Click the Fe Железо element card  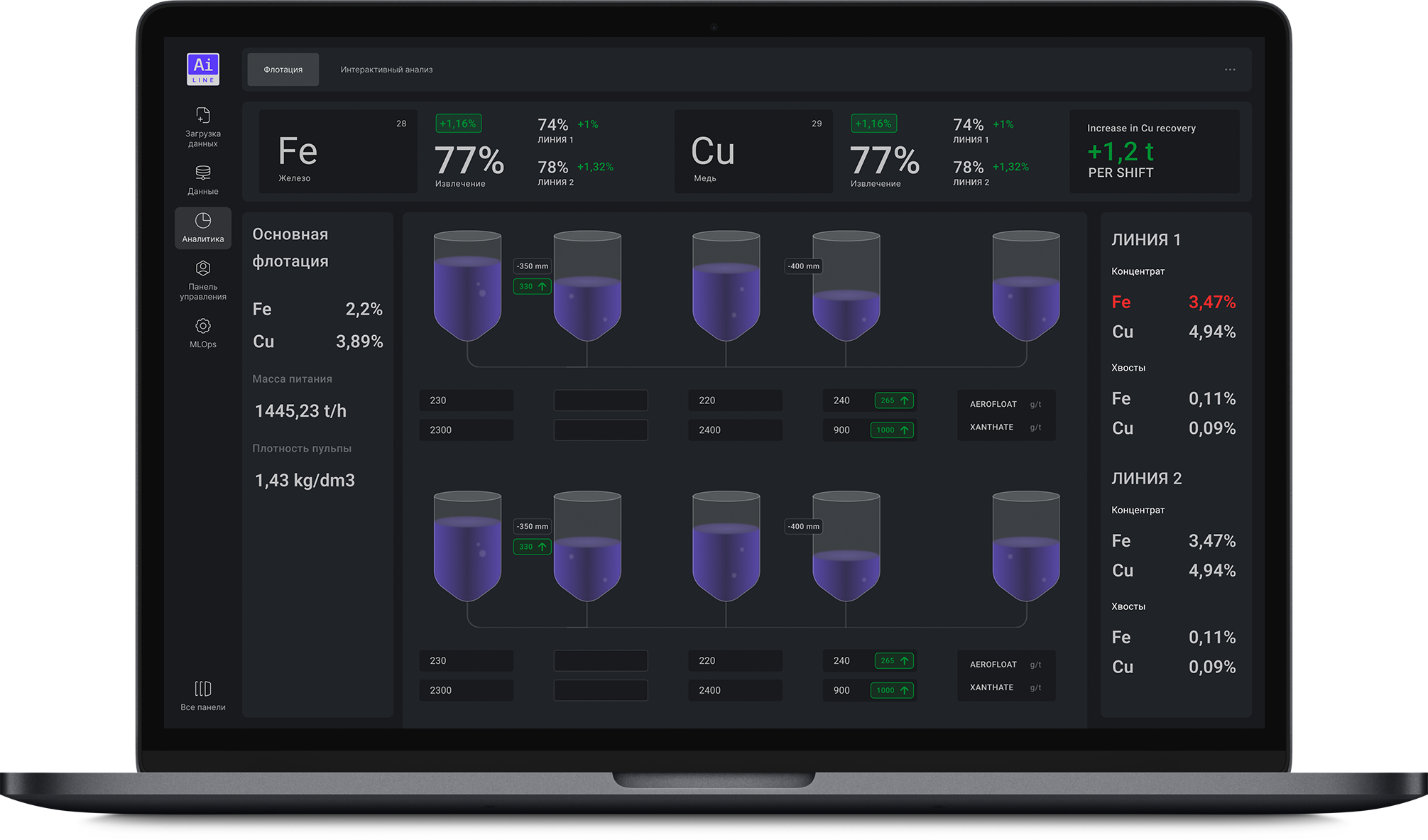click(x=337, y=151)
